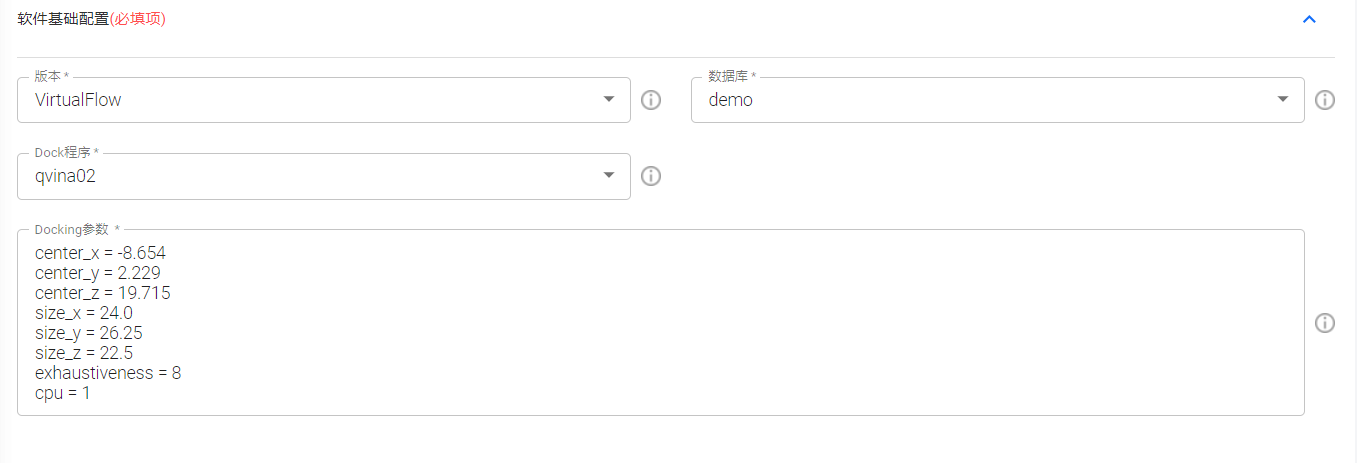Click the info icon beside 数据库 field
The height and width of the screenshot is (463, 1357).
pyautogui.click(x=1325, y=100)
